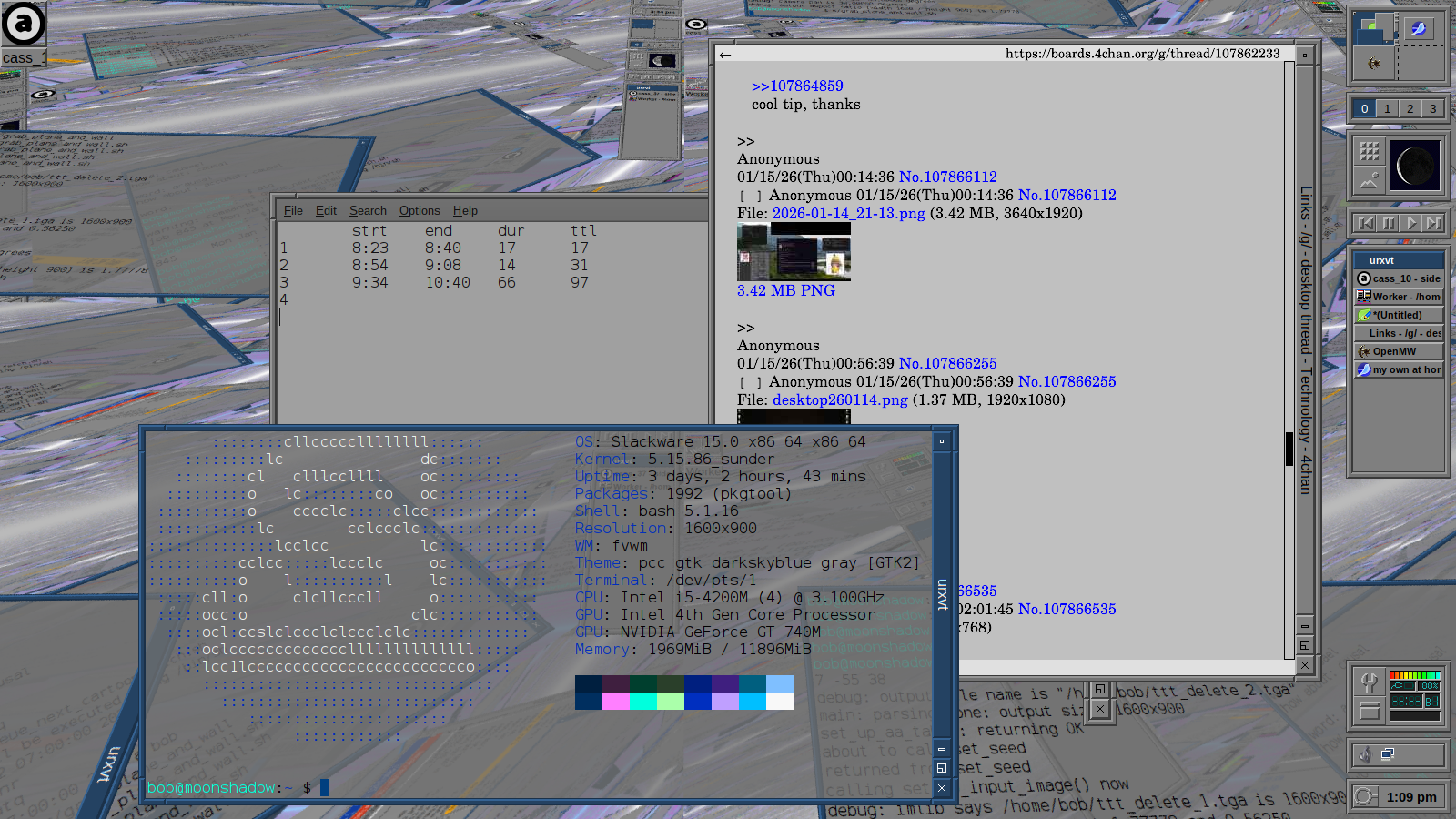Viewport: 1456px width, 819px height.
Task: Open the Search menu in editor
Action: coord(368,211)
